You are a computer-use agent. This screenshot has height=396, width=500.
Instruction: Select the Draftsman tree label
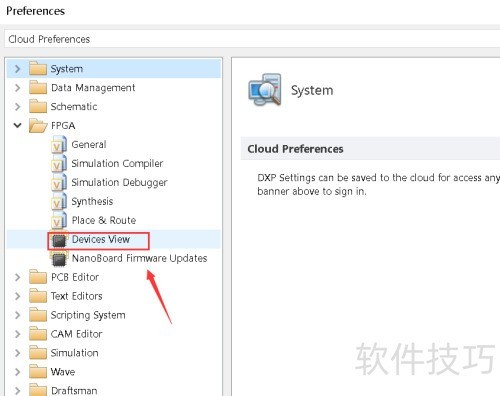(x=74, y=391)
